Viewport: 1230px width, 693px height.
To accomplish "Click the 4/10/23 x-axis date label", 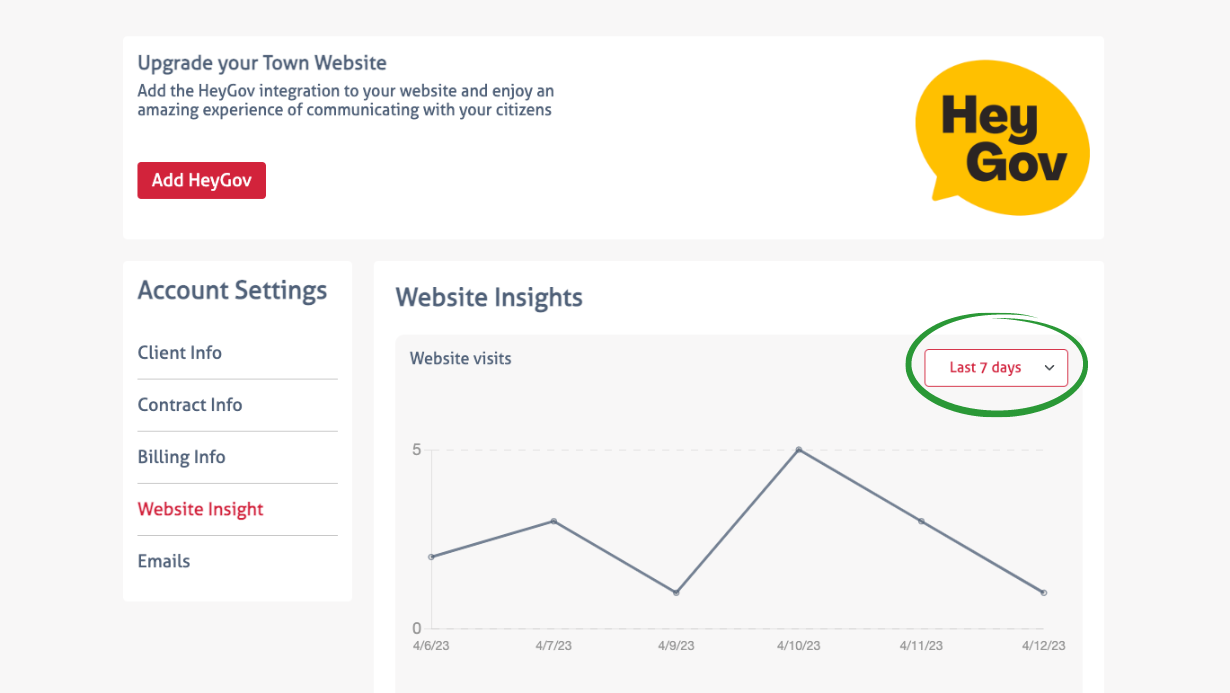I will [x=798, y=646].
